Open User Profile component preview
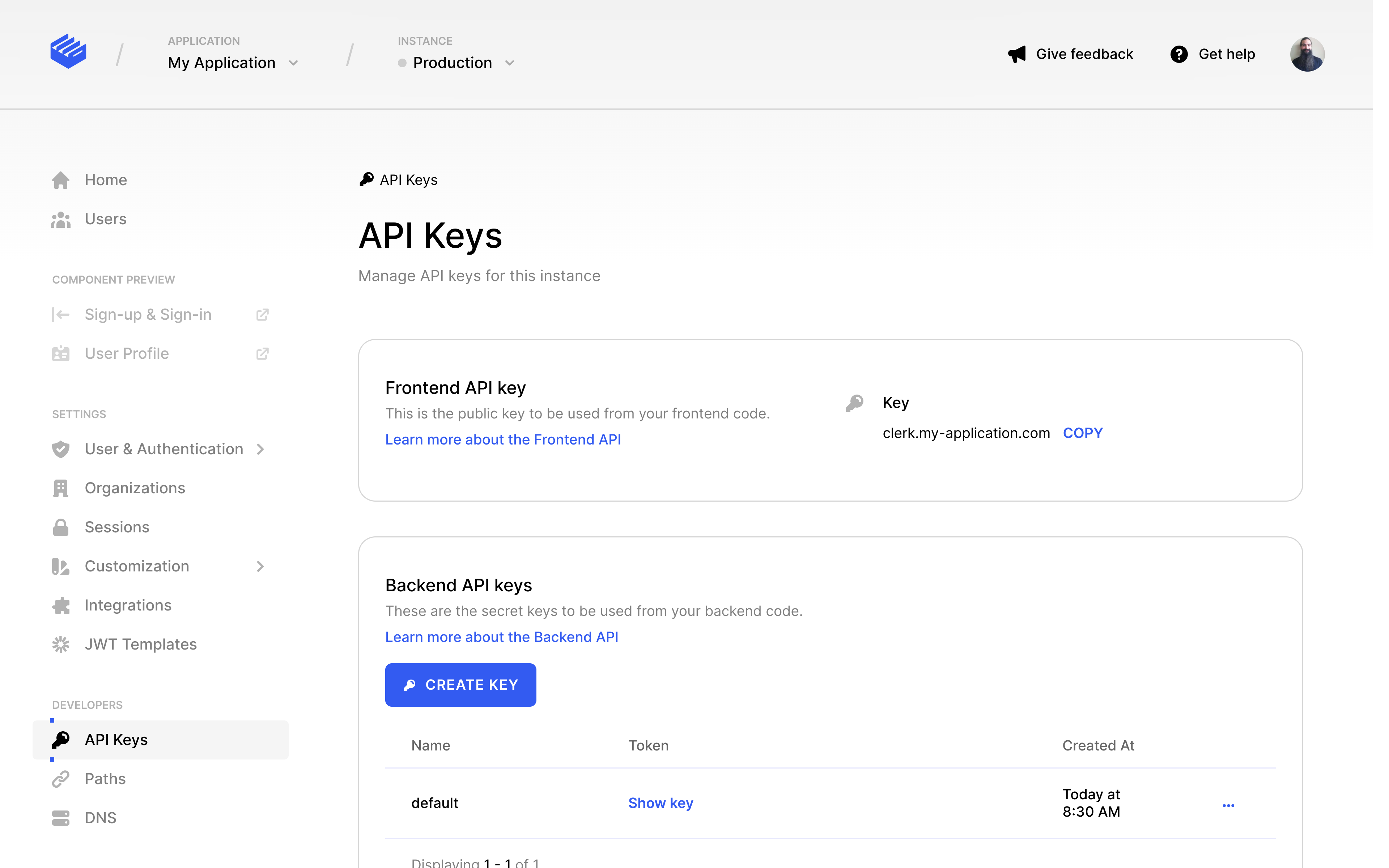The image size is (1389, 868). coord(127,354)
